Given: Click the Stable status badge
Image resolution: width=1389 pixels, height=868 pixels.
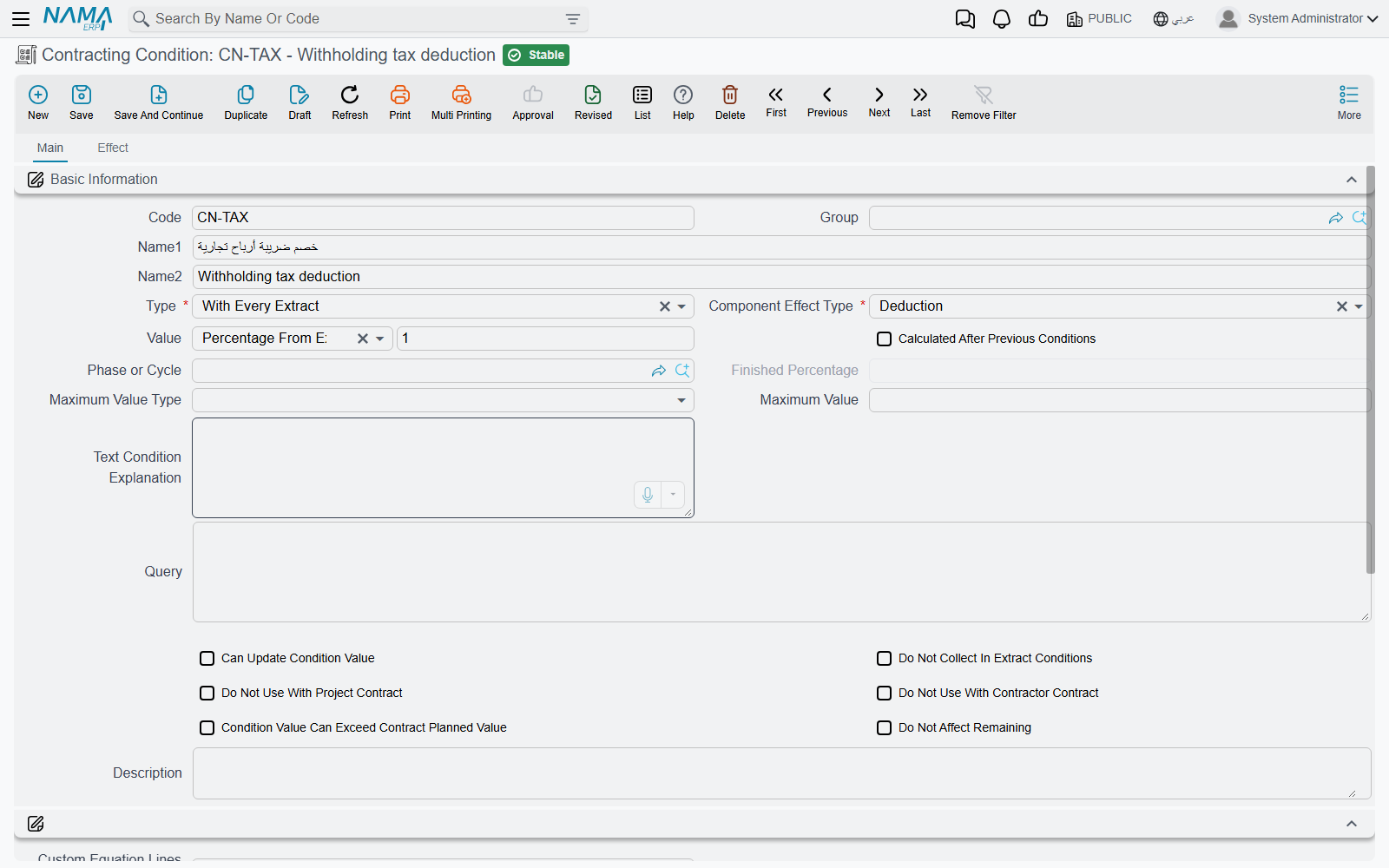Looking at the screenshot, I should (537, 55).
